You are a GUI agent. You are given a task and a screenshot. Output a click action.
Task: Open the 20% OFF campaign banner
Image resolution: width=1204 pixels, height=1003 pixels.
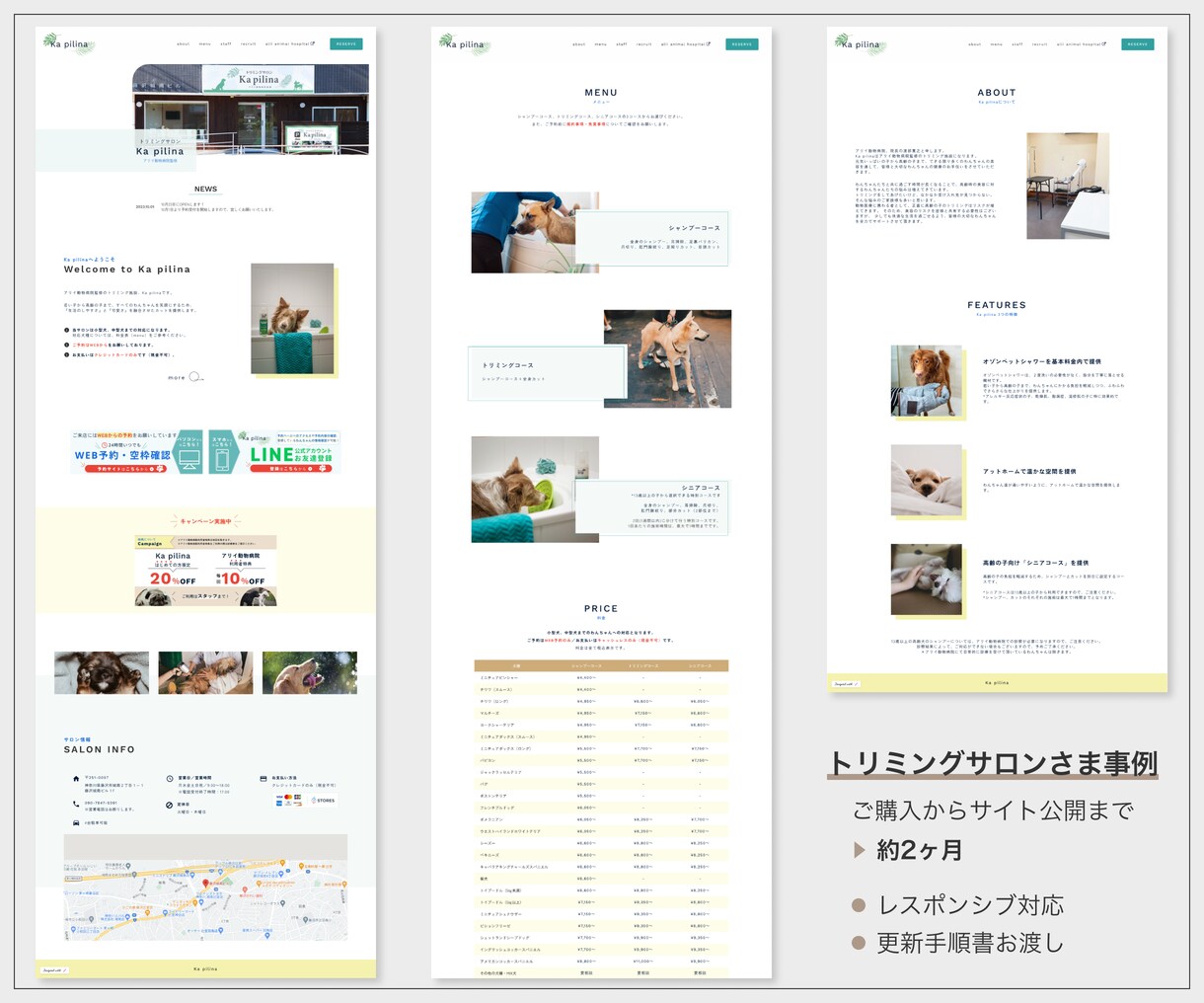pos(206,571)
